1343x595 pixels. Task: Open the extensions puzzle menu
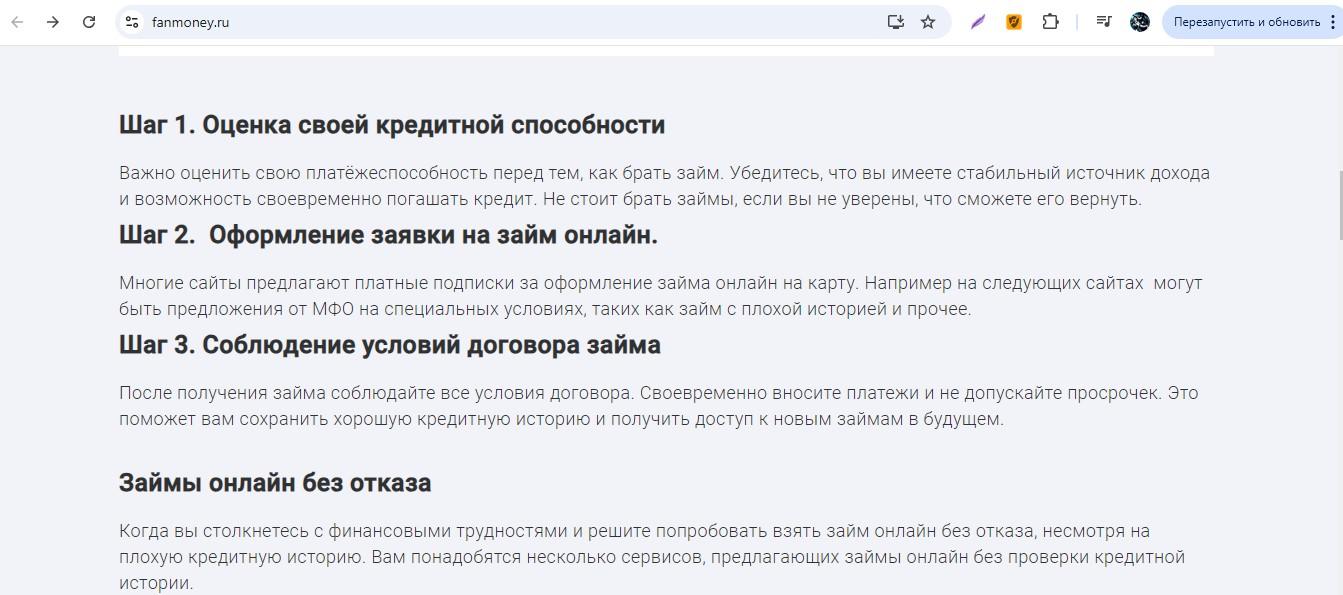coord(1050,21)
